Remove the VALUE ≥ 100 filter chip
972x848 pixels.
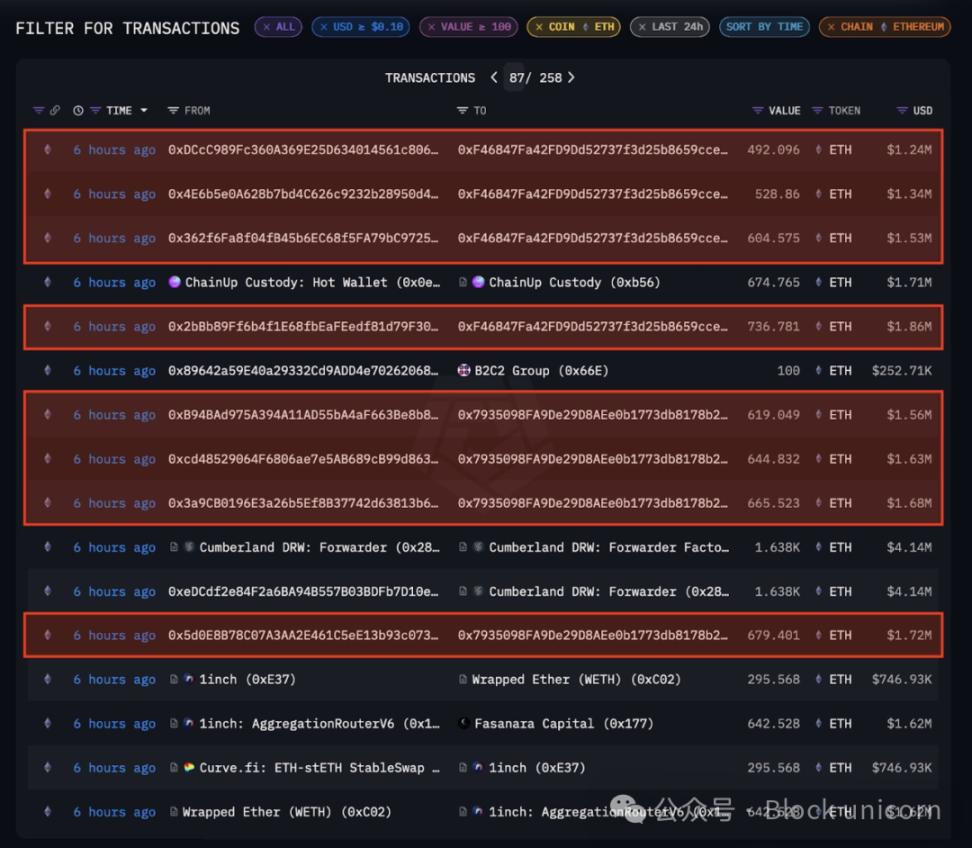click(431, 27)
